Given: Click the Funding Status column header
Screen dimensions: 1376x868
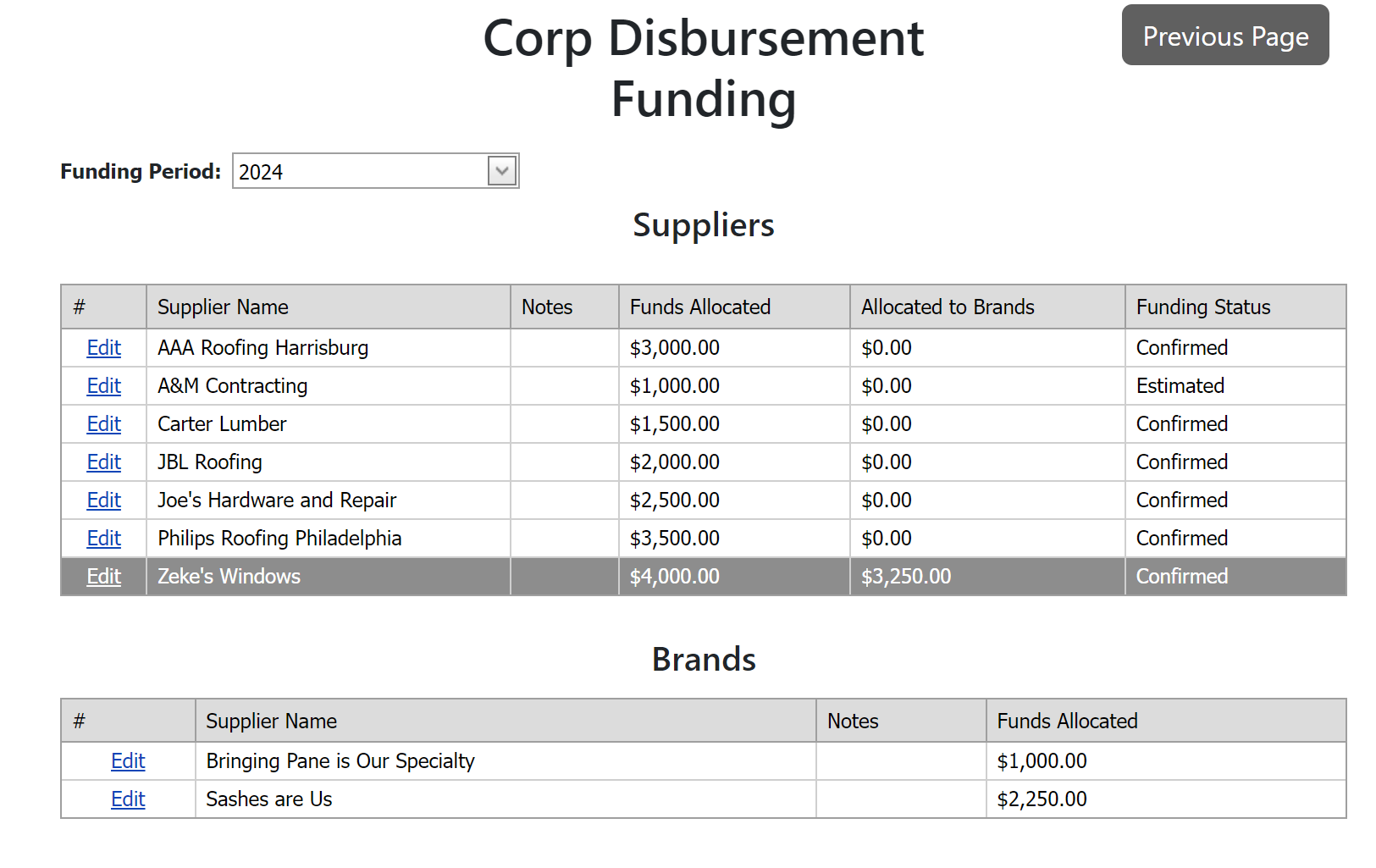Looking at the screenshot, I should click(1202, 307).
